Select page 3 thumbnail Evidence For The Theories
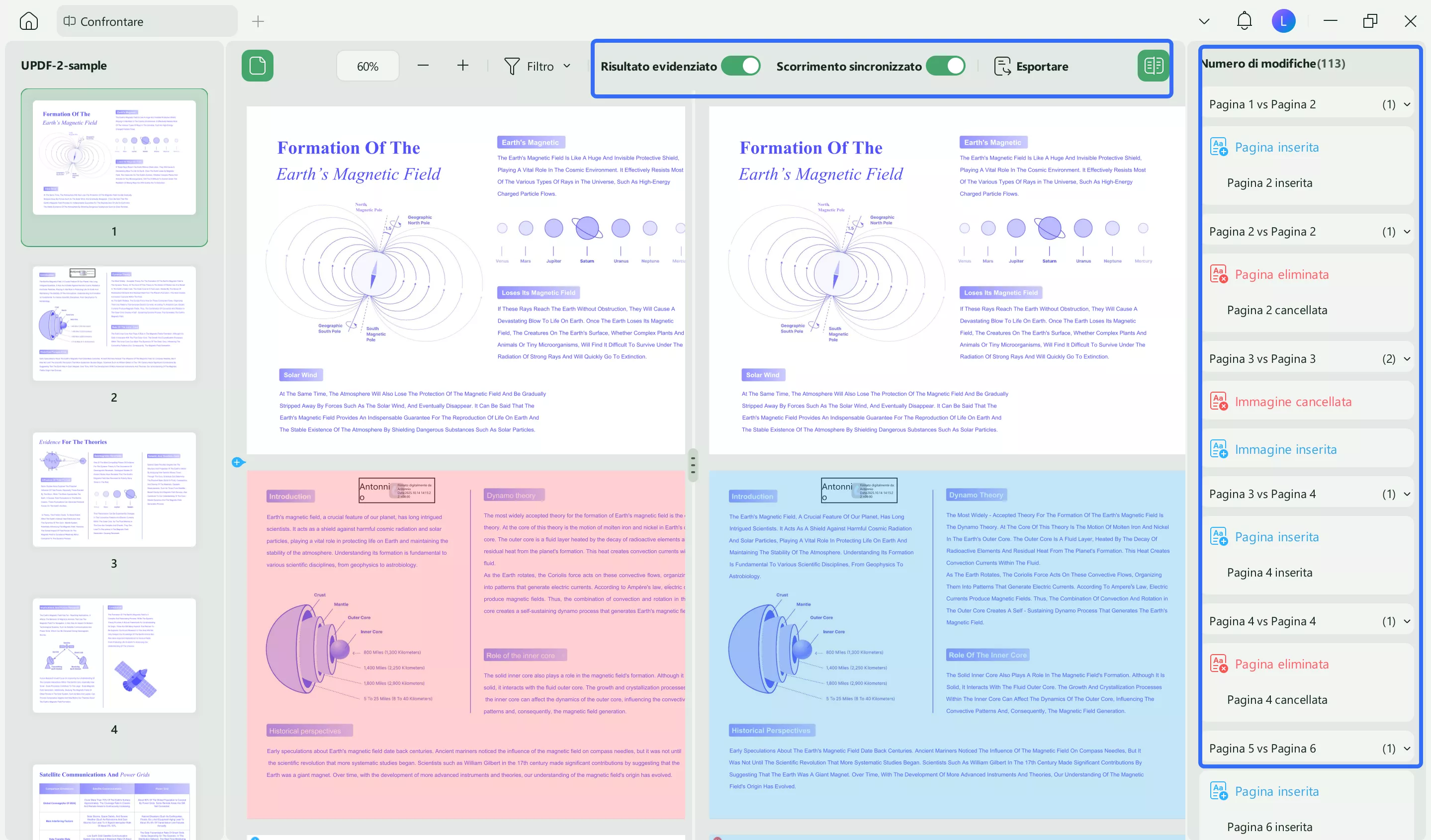 (x=114, y=489)
